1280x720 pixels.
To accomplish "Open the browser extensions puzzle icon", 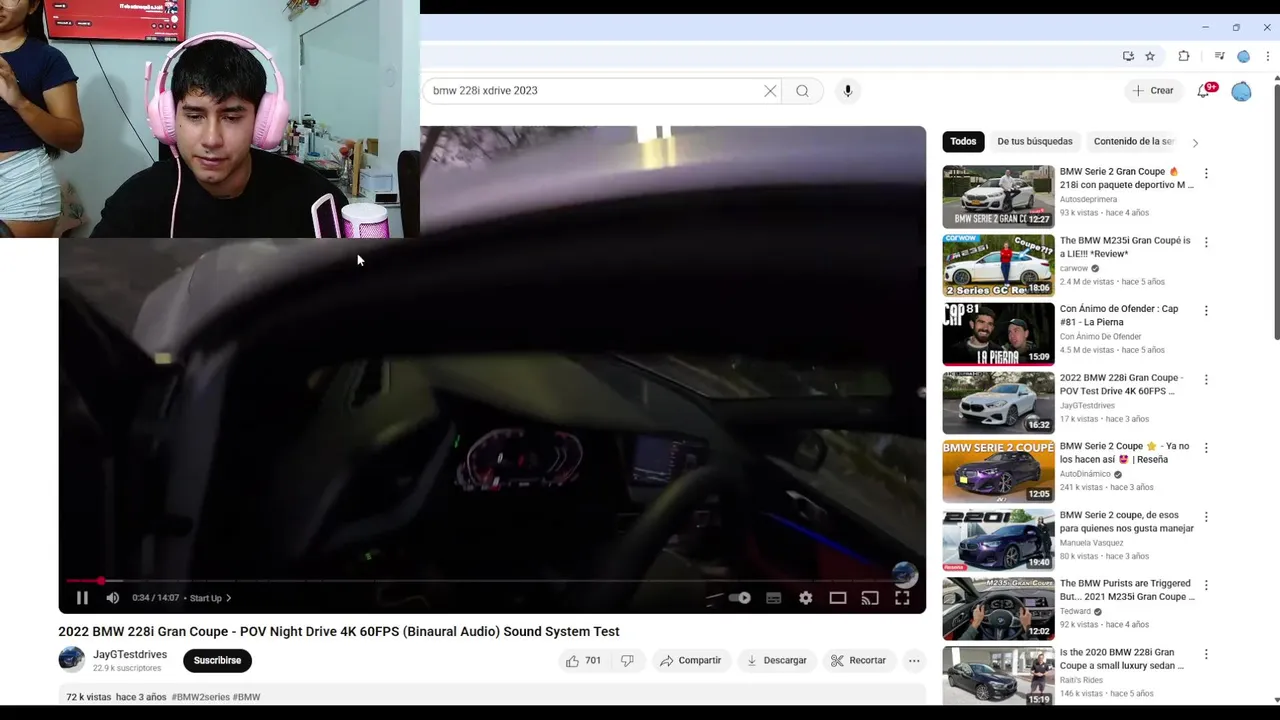I will coord(1184,56).
